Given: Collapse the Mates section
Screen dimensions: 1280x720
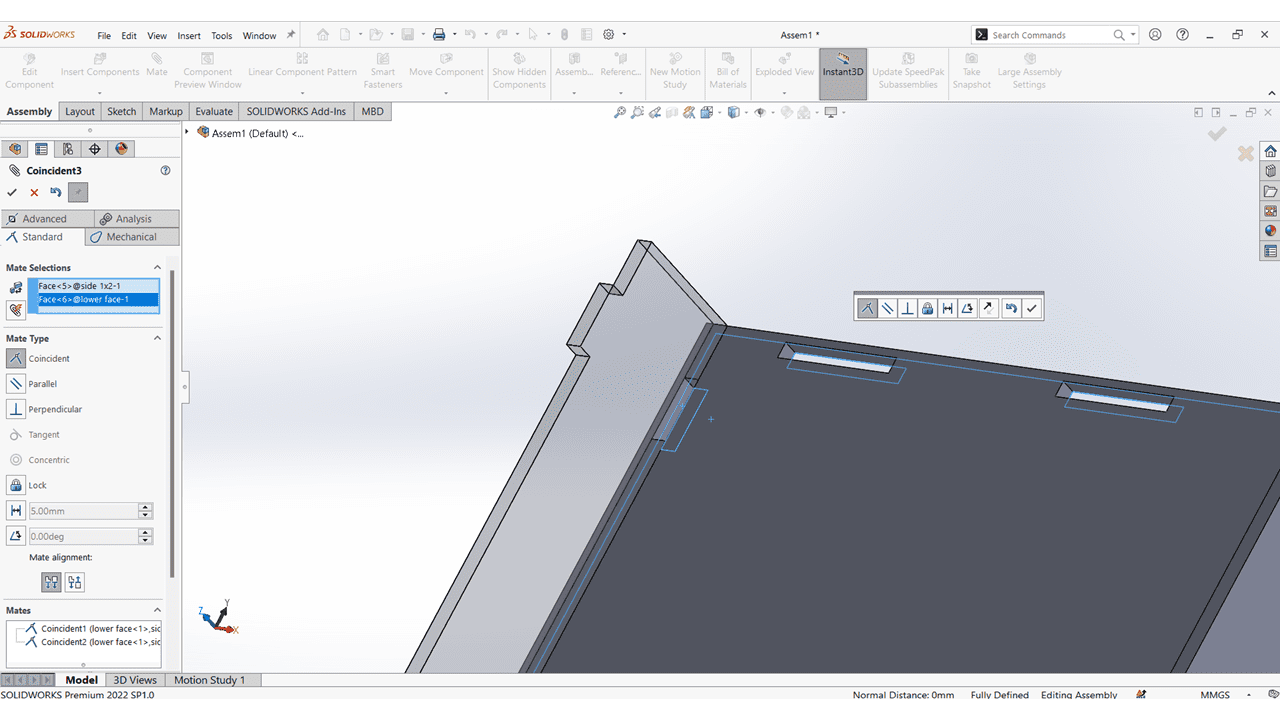Looking at the screenshot, I should pos(157,610).
